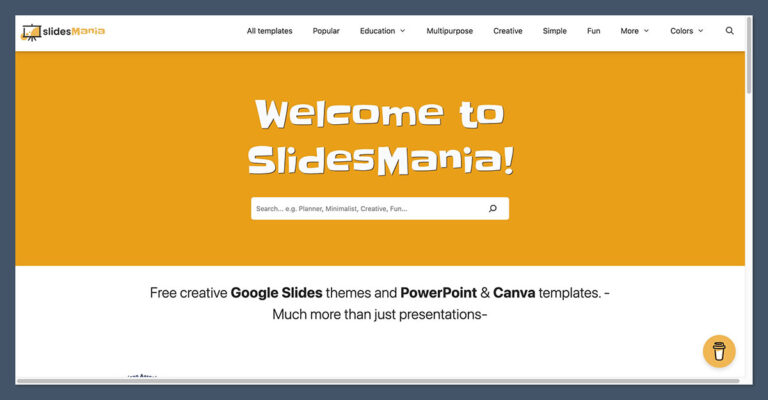Click the slidesMania wordmark text

tap(73, 31)
